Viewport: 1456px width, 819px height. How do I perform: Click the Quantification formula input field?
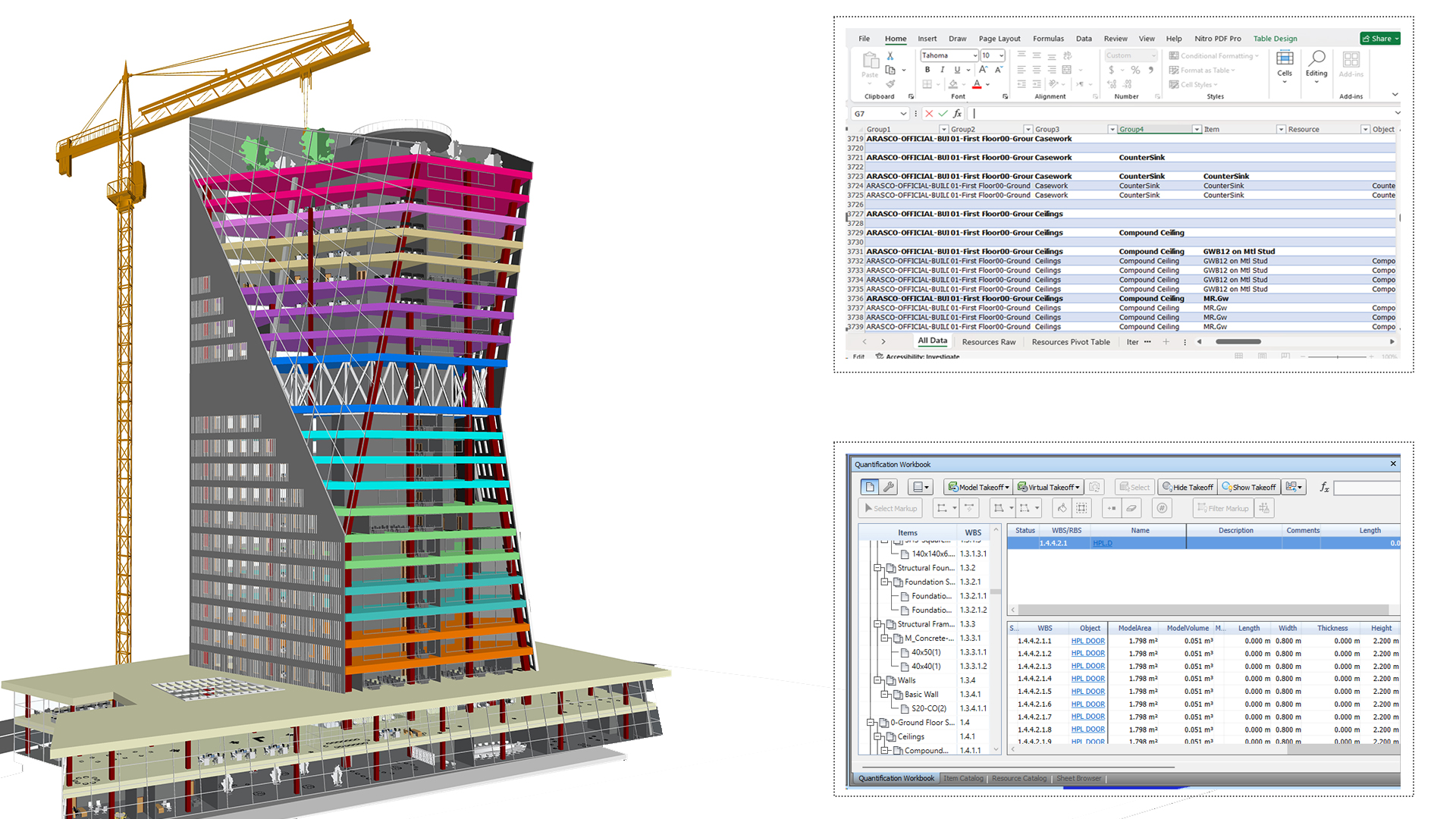[1367, 488]
